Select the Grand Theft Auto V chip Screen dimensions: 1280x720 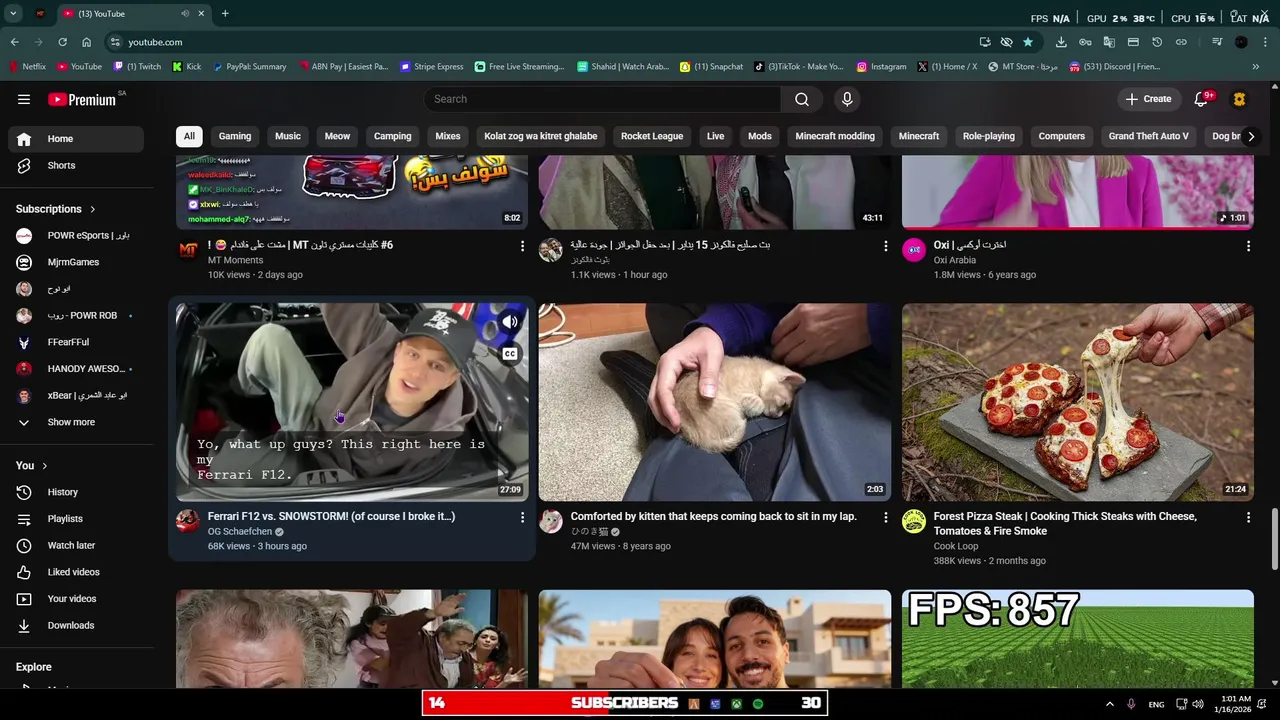1148,136
